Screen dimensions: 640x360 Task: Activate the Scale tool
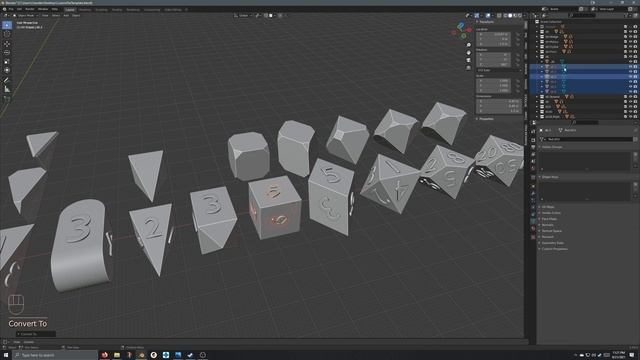[x=7, y=61]
